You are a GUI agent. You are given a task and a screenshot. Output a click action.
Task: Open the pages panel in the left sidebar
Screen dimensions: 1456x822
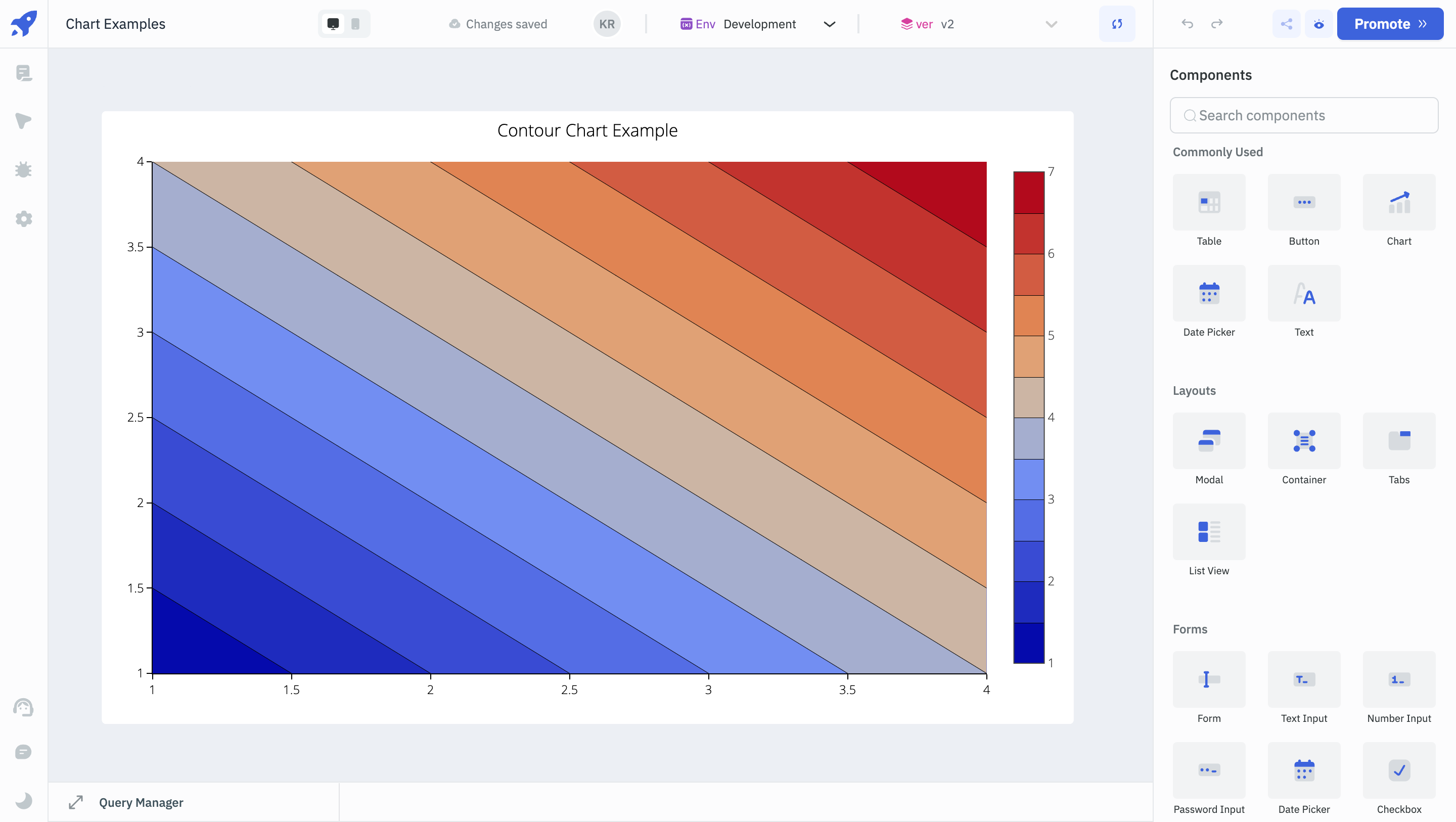coord(24,73)
